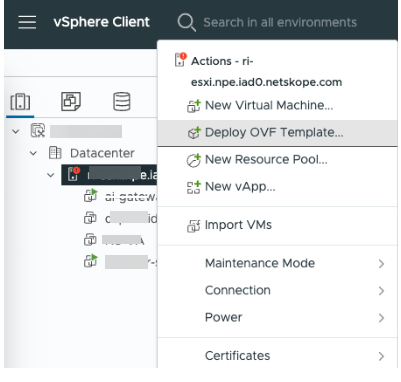Open the hamburger navigation menu
Screen dimensions: 401x382
click(27, 22)
